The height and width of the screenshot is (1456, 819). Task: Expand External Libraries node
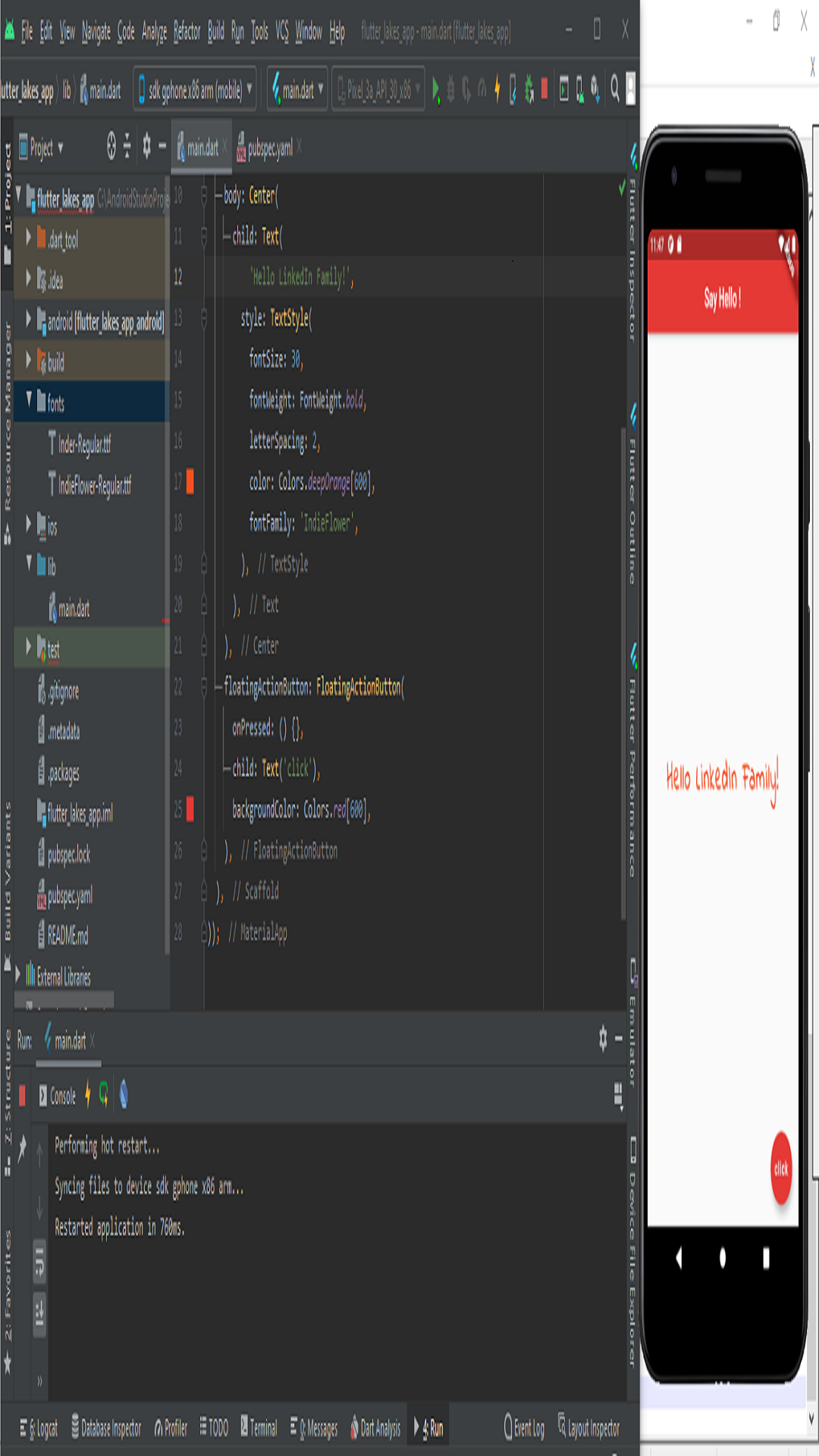pyautogui.click(x=18, y=974)
